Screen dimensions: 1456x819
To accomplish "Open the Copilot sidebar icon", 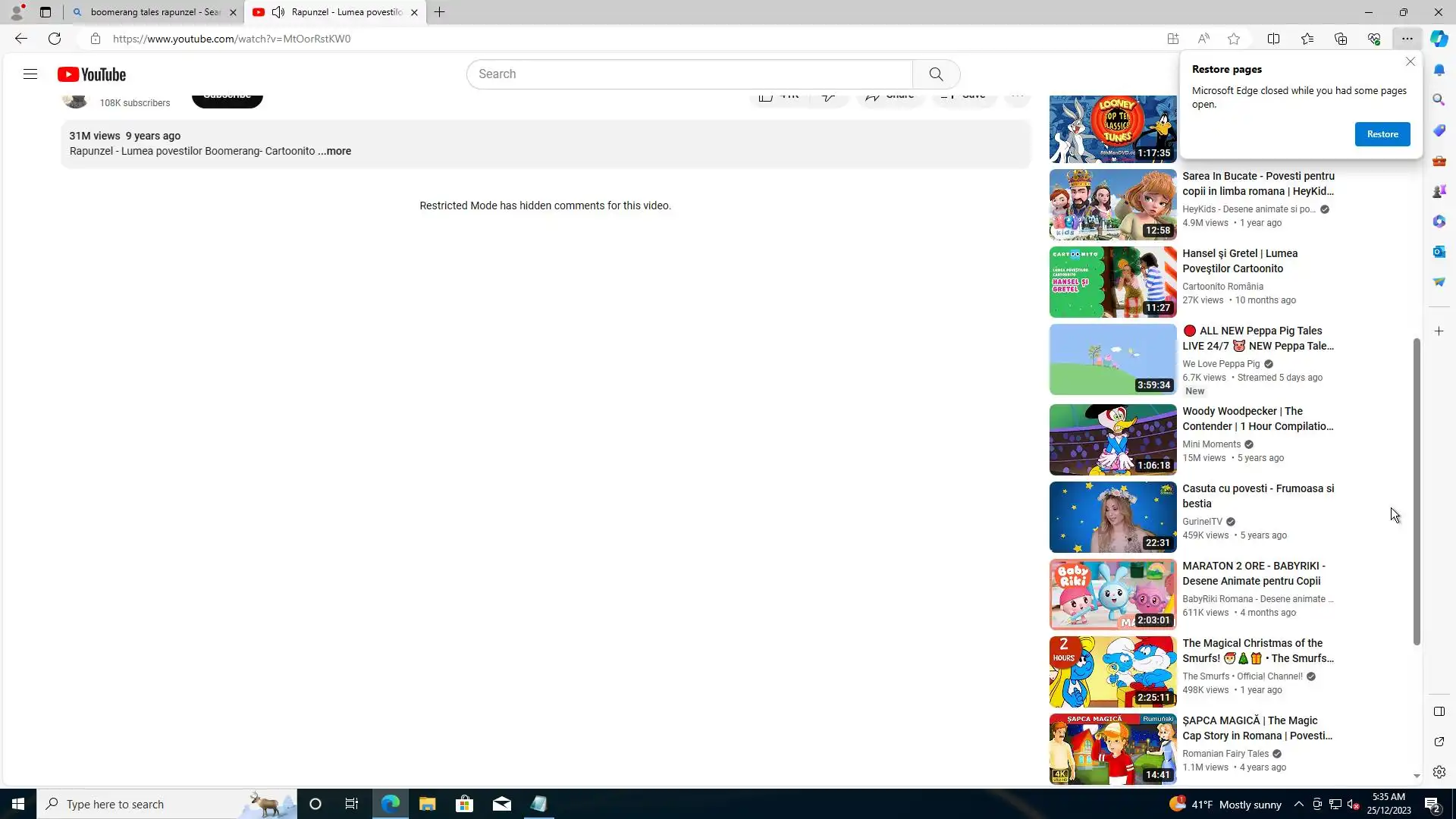I will tap(1439, 39).
